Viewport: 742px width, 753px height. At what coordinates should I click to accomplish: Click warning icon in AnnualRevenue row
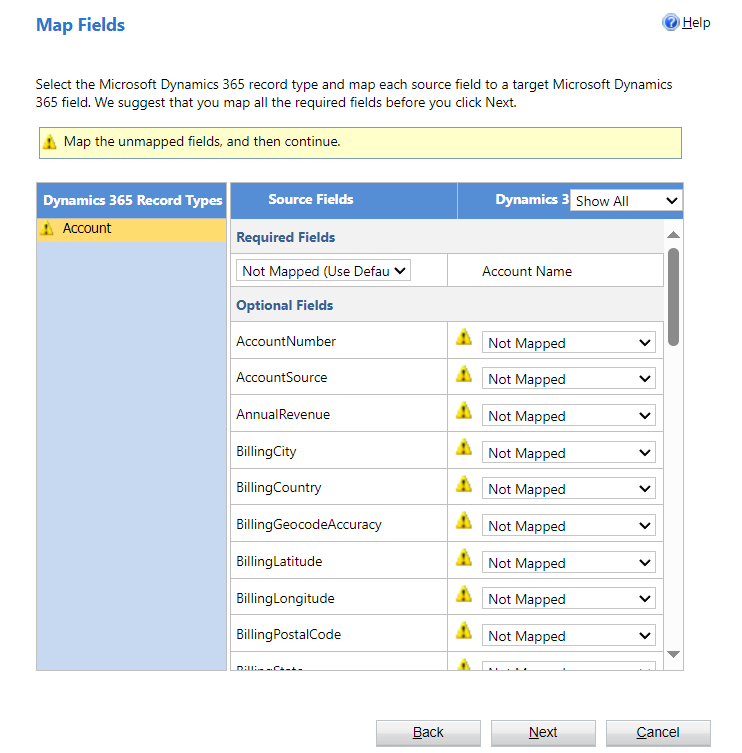pos(463,411)
